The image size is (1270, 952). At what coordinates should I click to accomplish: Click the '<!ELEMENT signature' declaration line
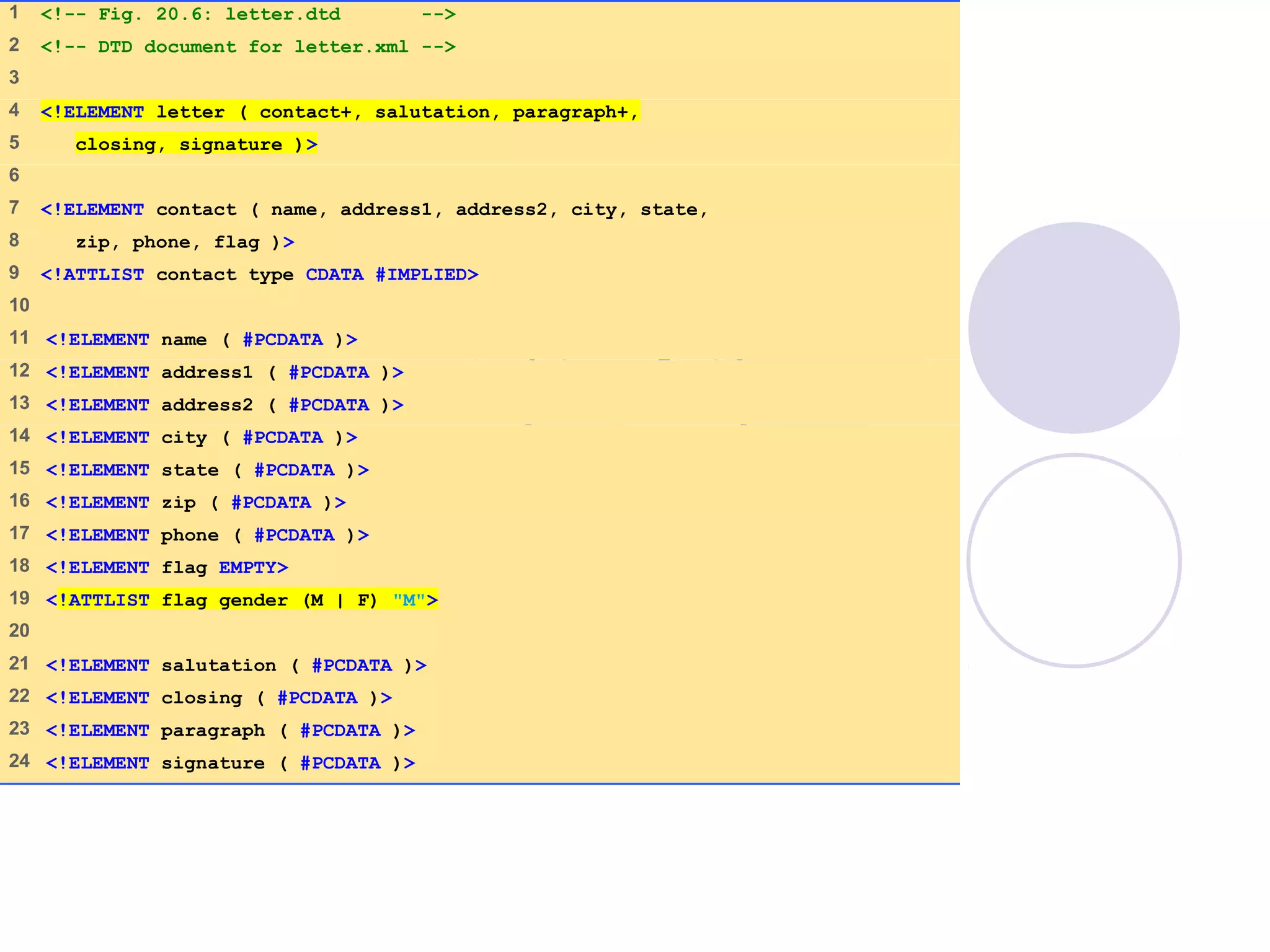pos(230,763)
